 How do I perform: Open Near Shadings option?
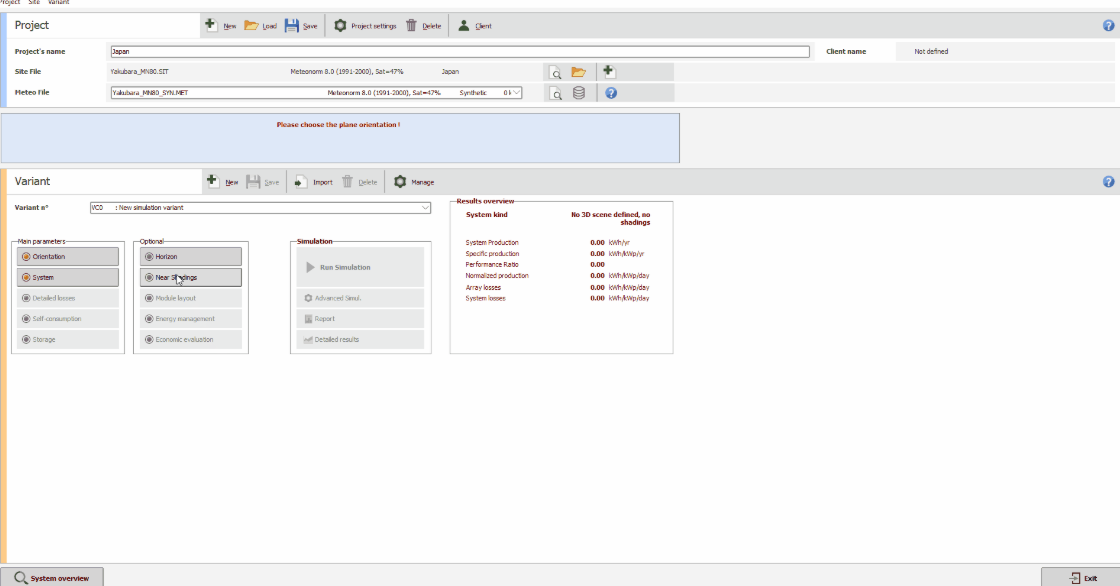[x=191, y=277]
